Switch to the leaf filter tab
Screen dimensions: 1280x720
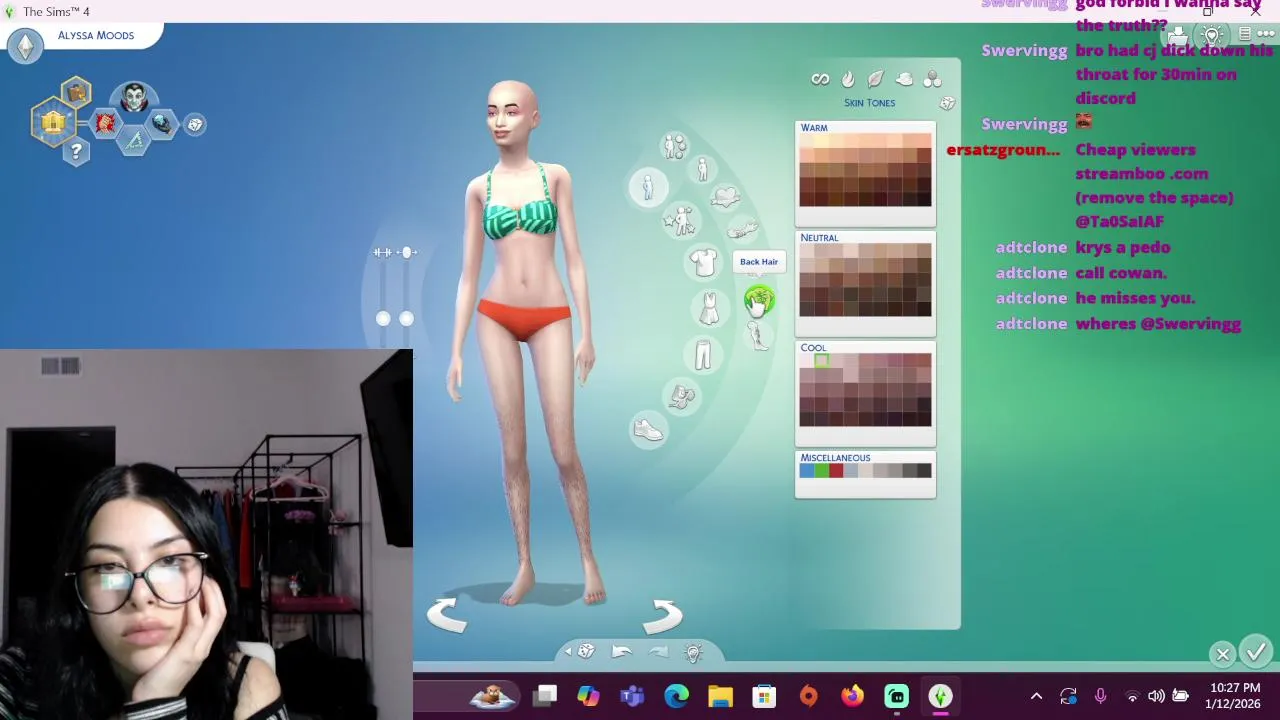click(876, 79)
